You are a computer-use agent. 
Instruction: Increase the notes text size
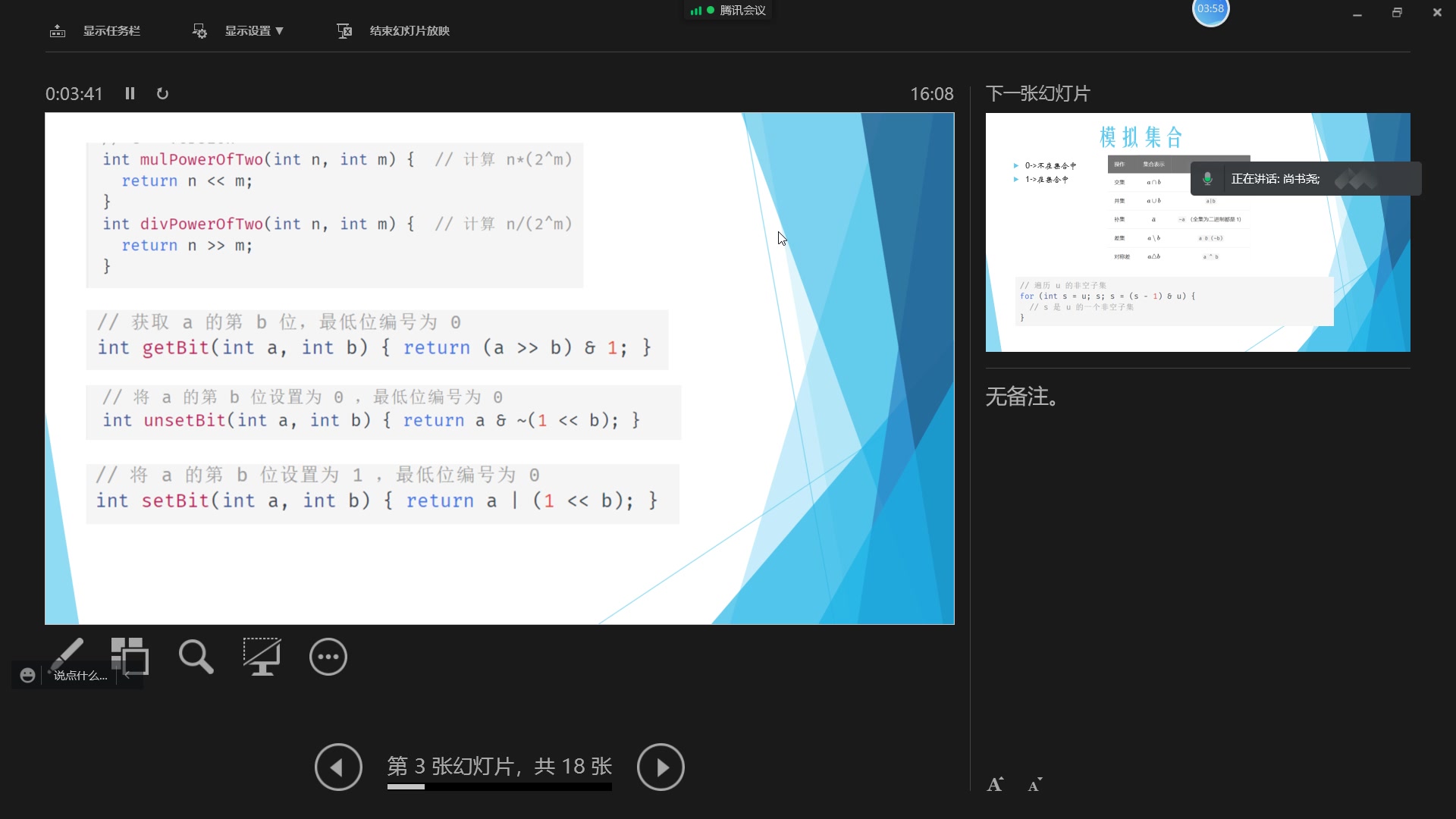tap(995, 785)
